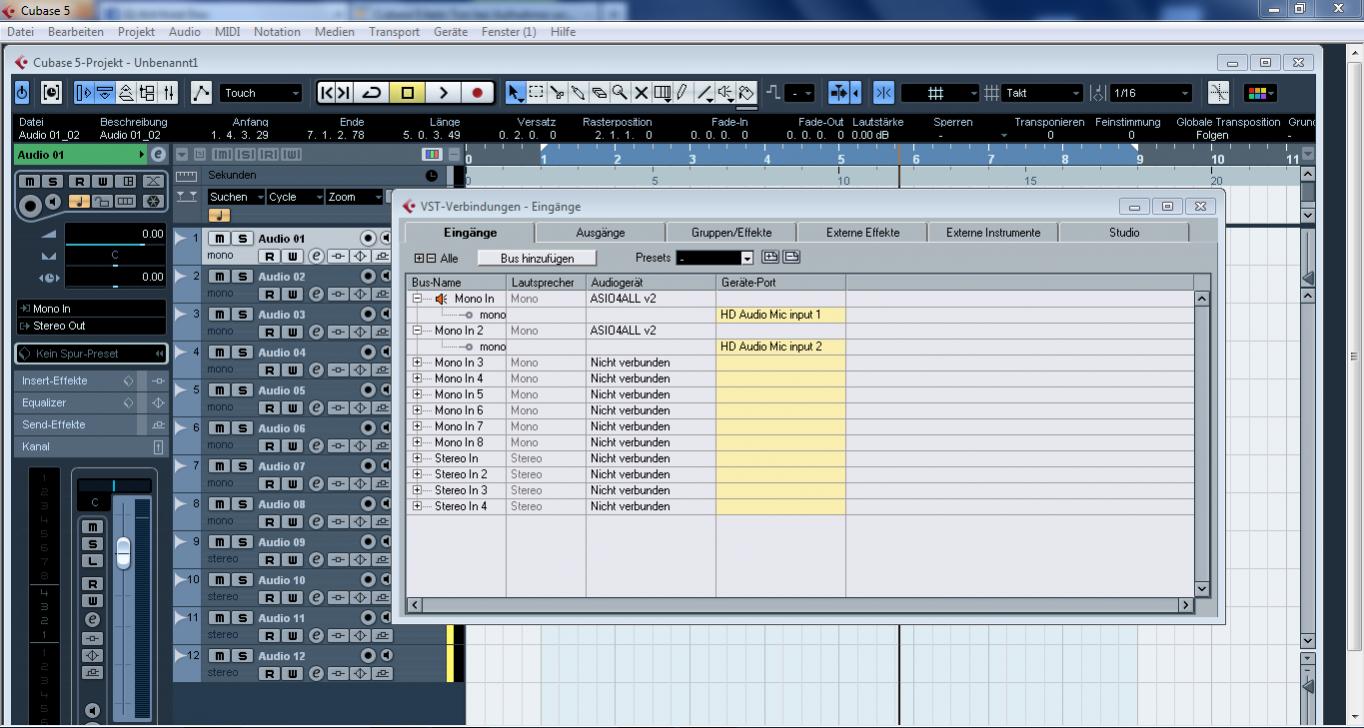
Task: Click the automation mode curve icon
Action: (201, 93)
